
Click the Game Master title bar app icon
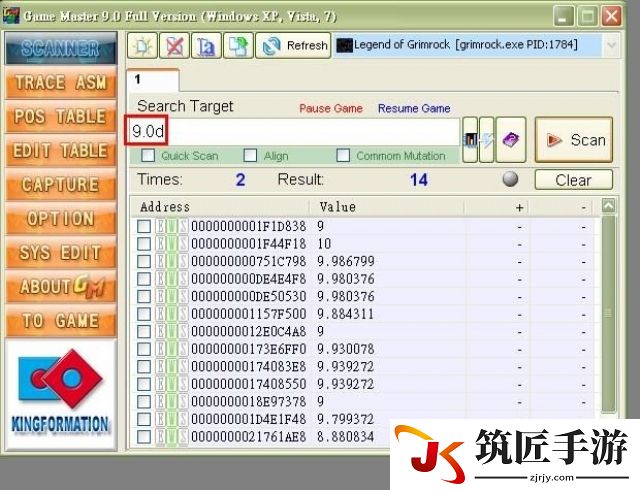pyautogui.click(x=11, y=16)
